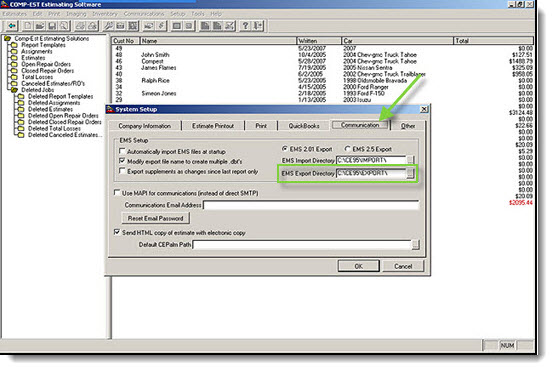The height and width of the screenshot is (370, 553).
Task: Click the new blank document toolbar icon
Action: 28,26
